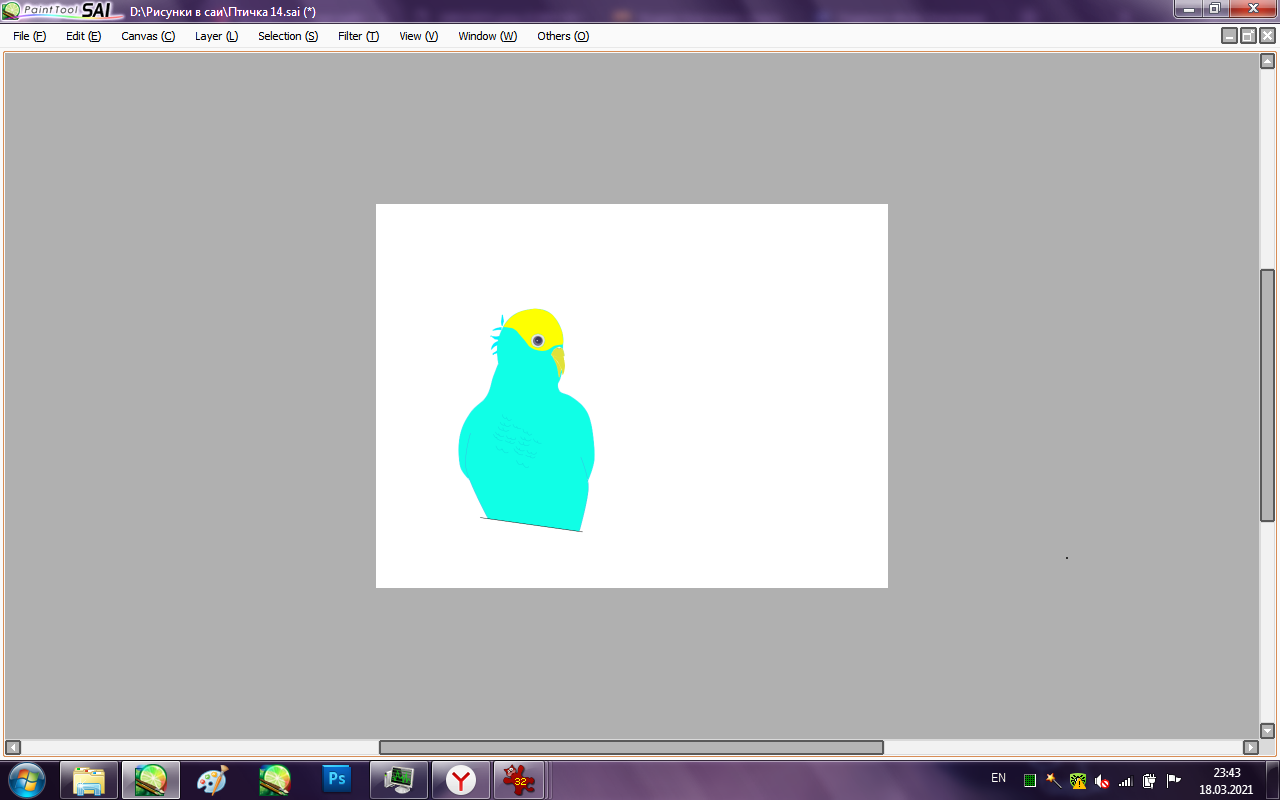
Task: Open Yandex Browser from the taskbar
Action: (x=460, y=779)
